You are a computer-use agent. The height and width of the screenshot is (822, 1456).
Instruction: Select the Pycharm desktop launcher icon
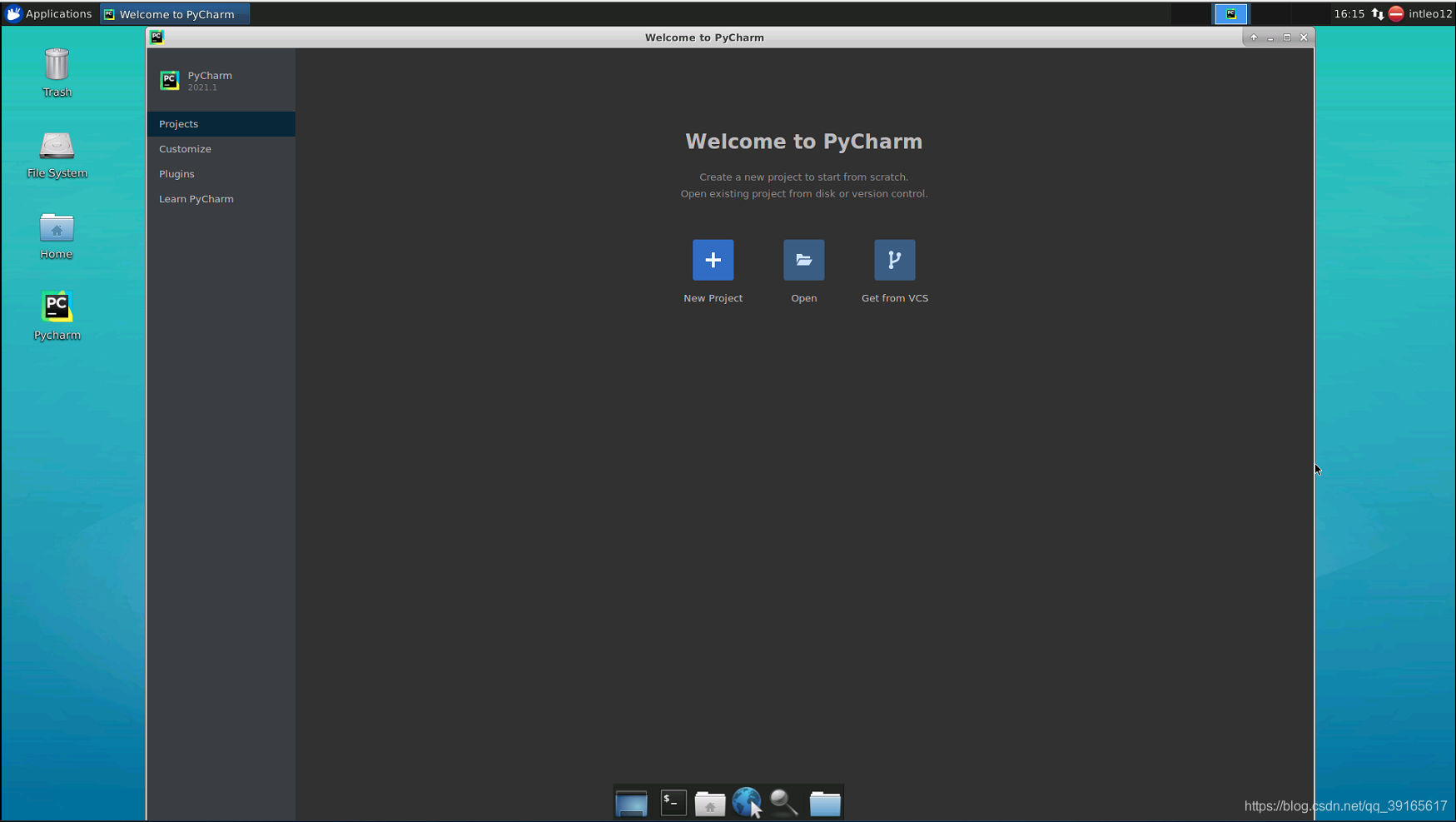[x=57, y=316]
